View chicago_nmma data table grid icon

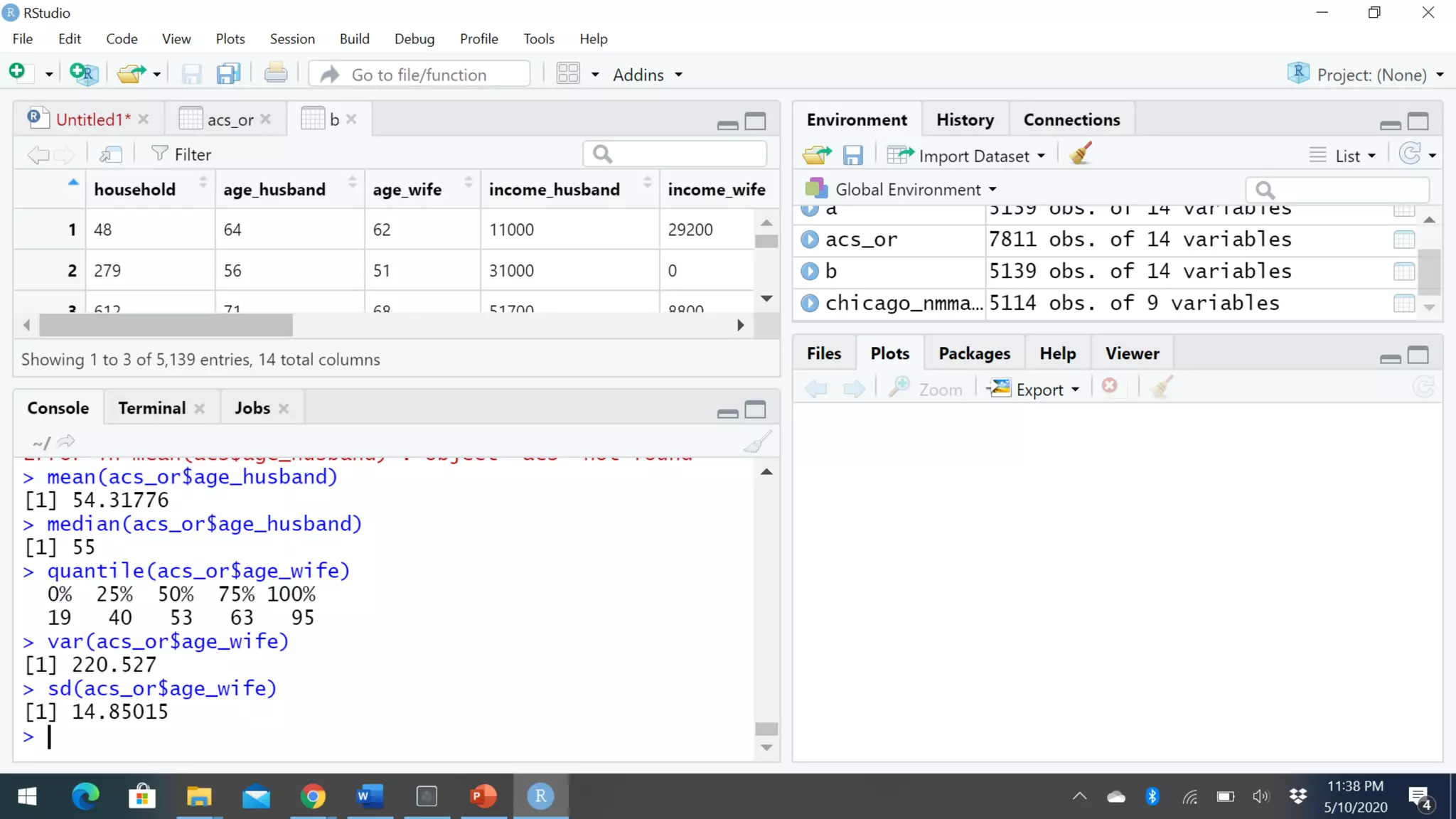click(x=1404, y=304)
